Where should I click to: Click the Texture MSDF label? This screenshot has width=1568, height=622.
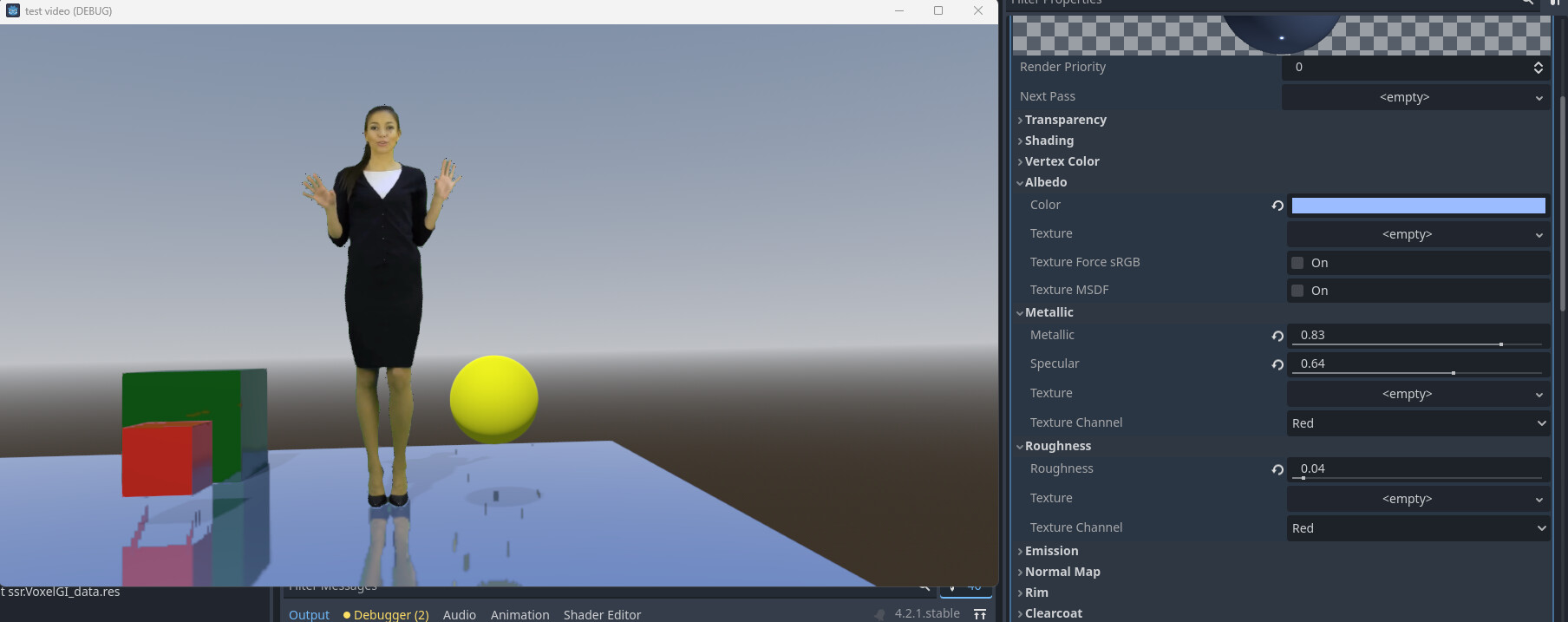coord(1069,290)
